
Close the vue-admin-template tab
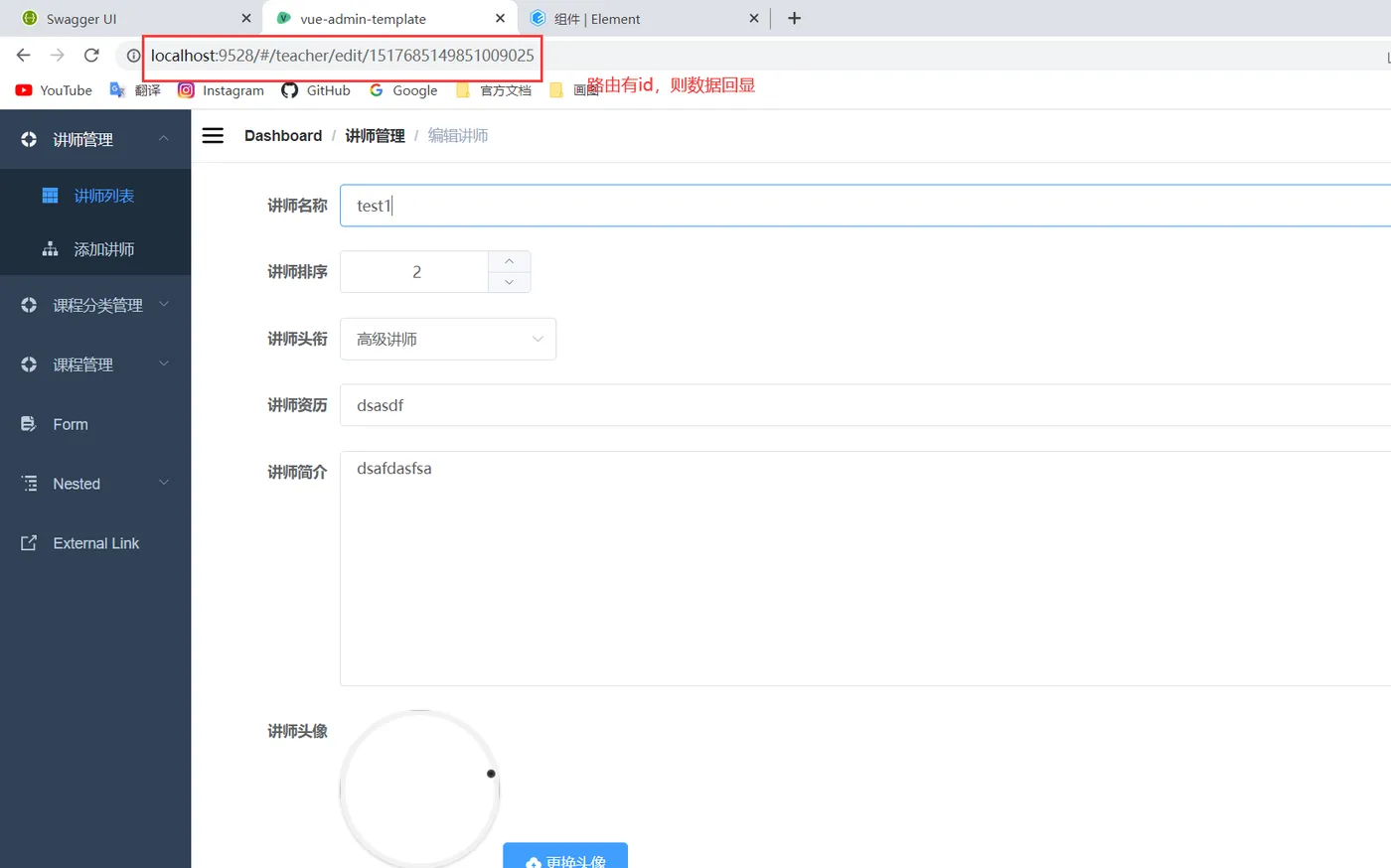coord(500,18)
